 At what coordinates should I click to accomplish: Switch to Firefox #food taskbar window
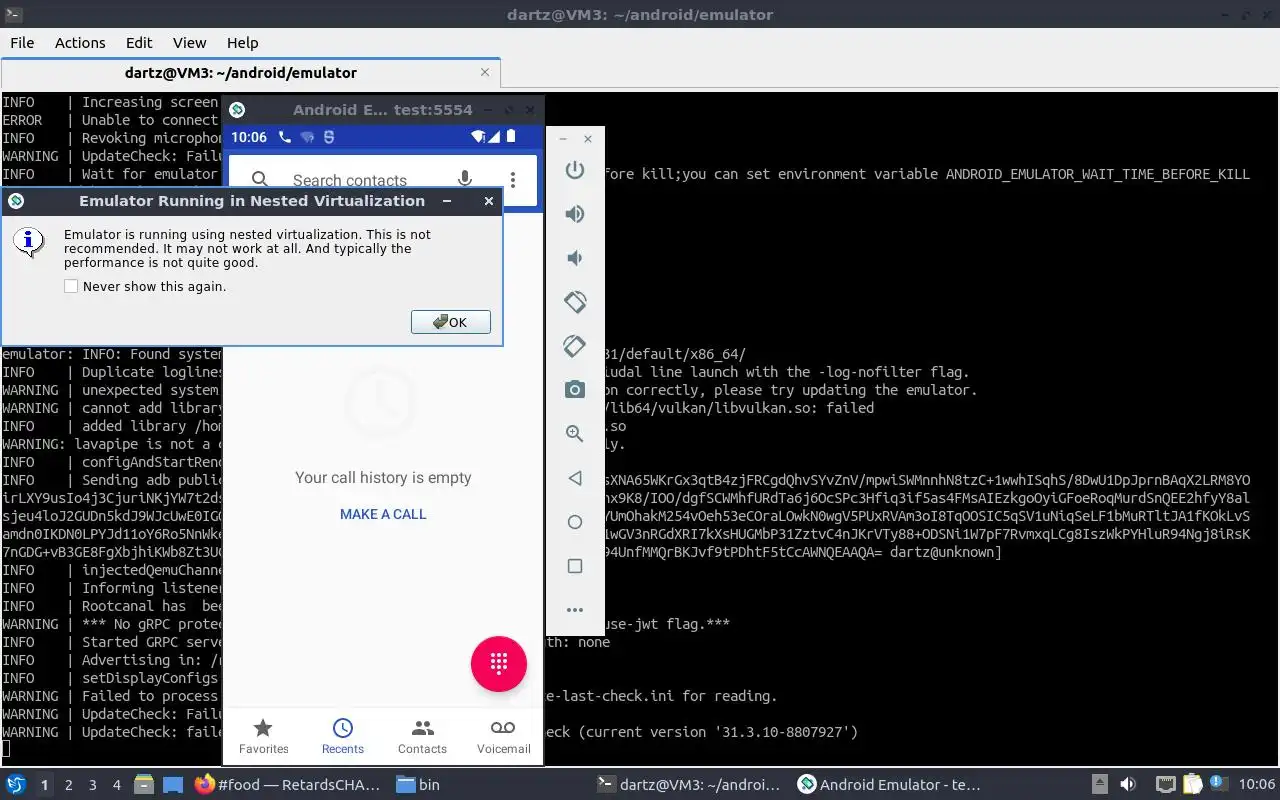(x=288, y=785)
